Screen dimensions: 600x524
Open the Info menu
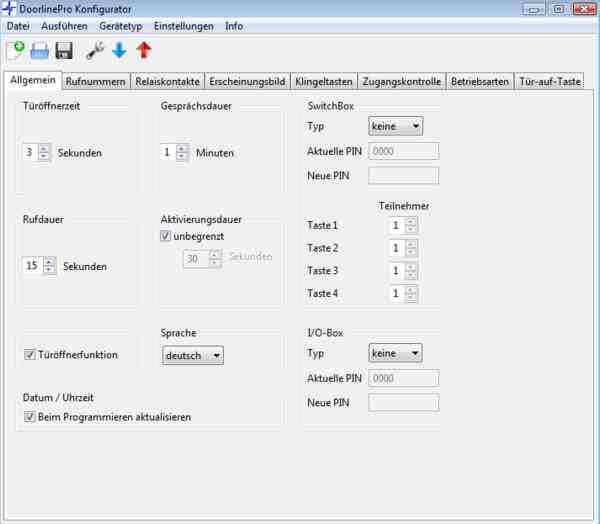click(x=234, y=26)
